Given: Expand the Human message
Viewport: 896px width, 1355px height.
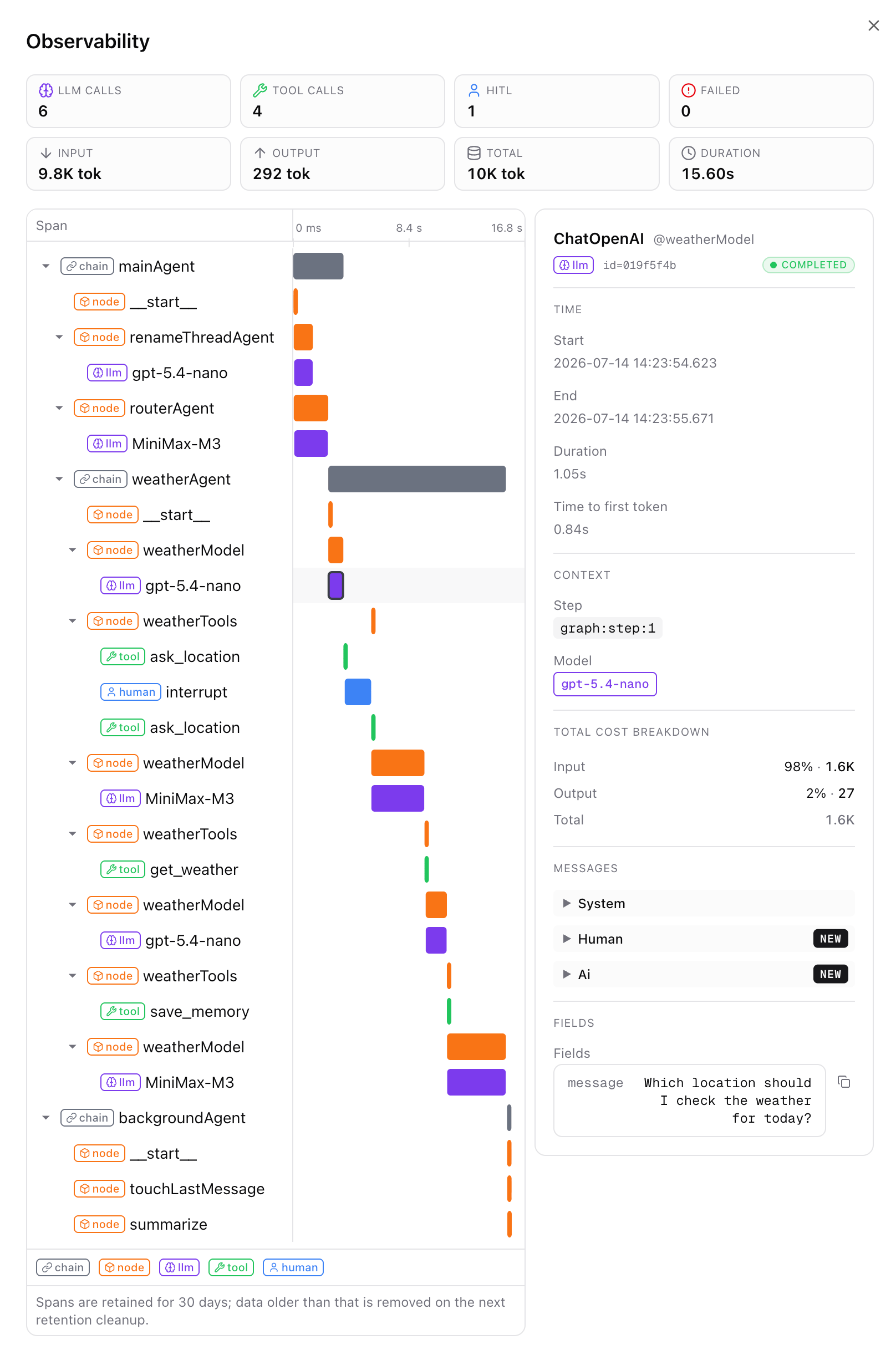Looking at the screenshot, I should click(704, 939).
